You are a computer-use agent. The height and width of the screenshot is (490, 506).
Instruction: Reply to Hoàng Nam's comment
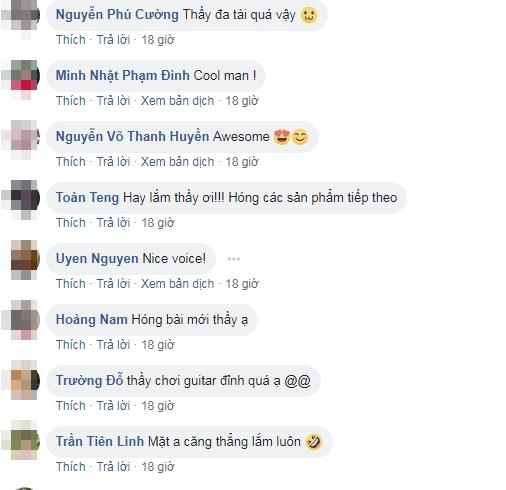(x=113, y=345)
